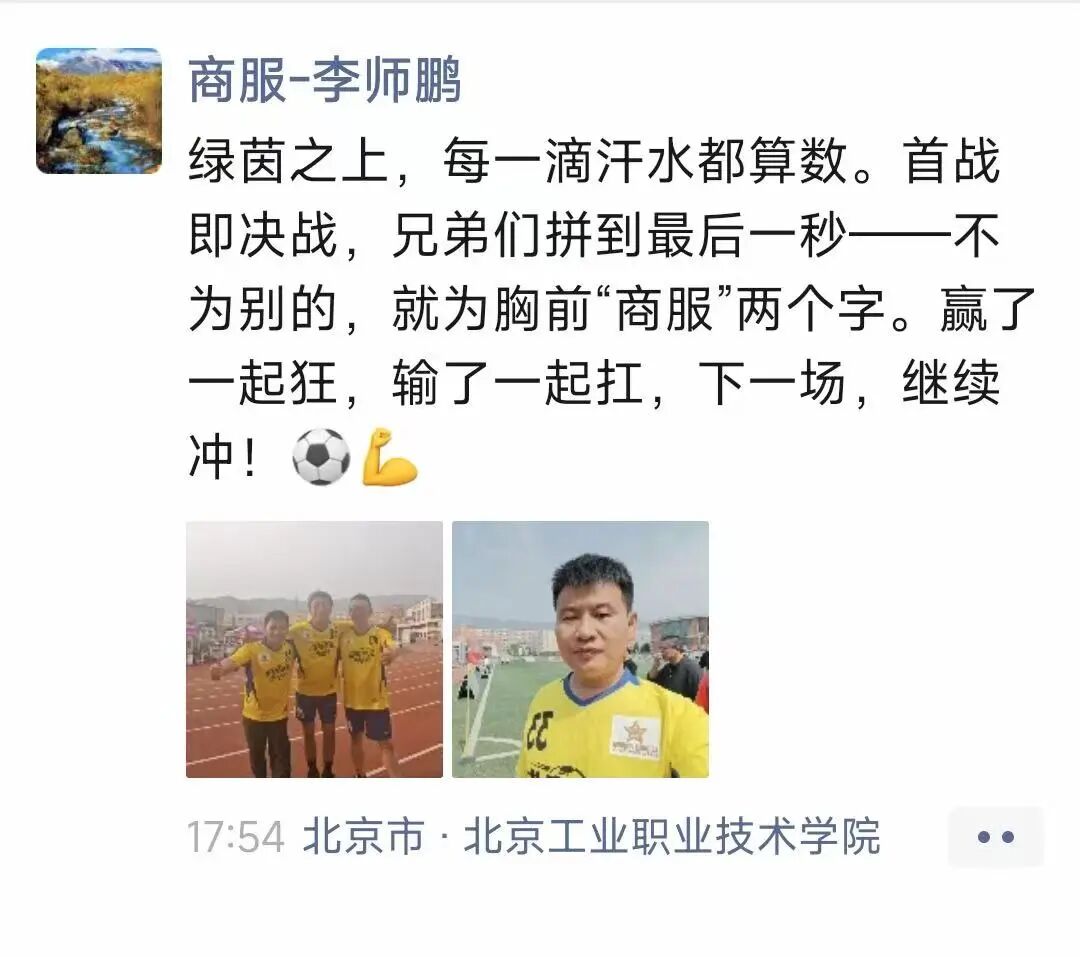The height and width of the screenshot is (957, 1080).
Task: Tap the soccer ball emoji
Action: click(321, 457)
